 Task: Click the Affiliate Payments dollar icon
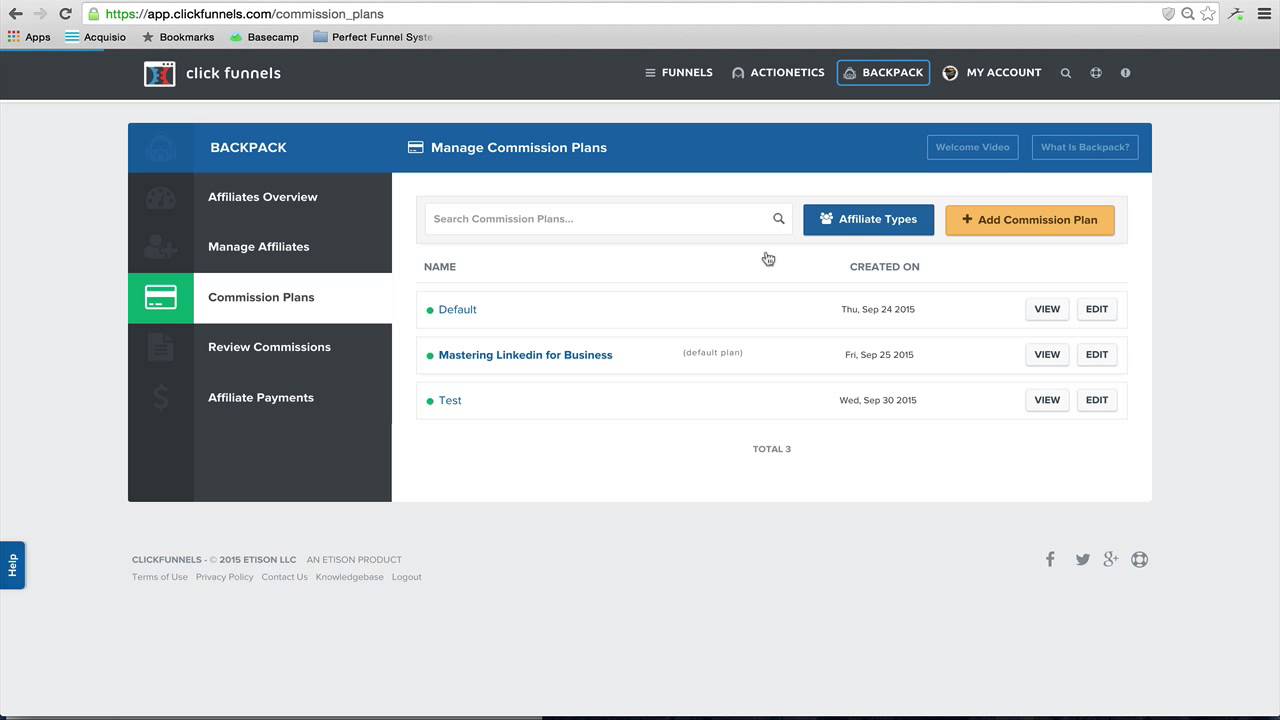click(x=161, y=398)
